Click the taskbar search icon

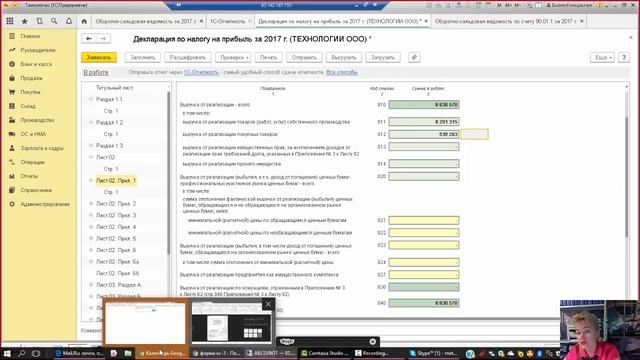click(22, 353)
